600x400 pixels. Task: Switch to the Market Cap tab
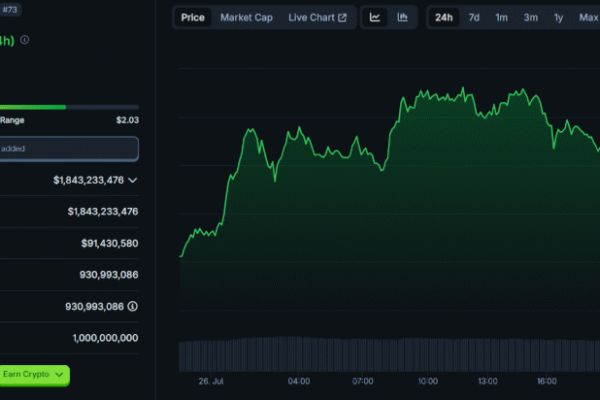coord(246,17)
